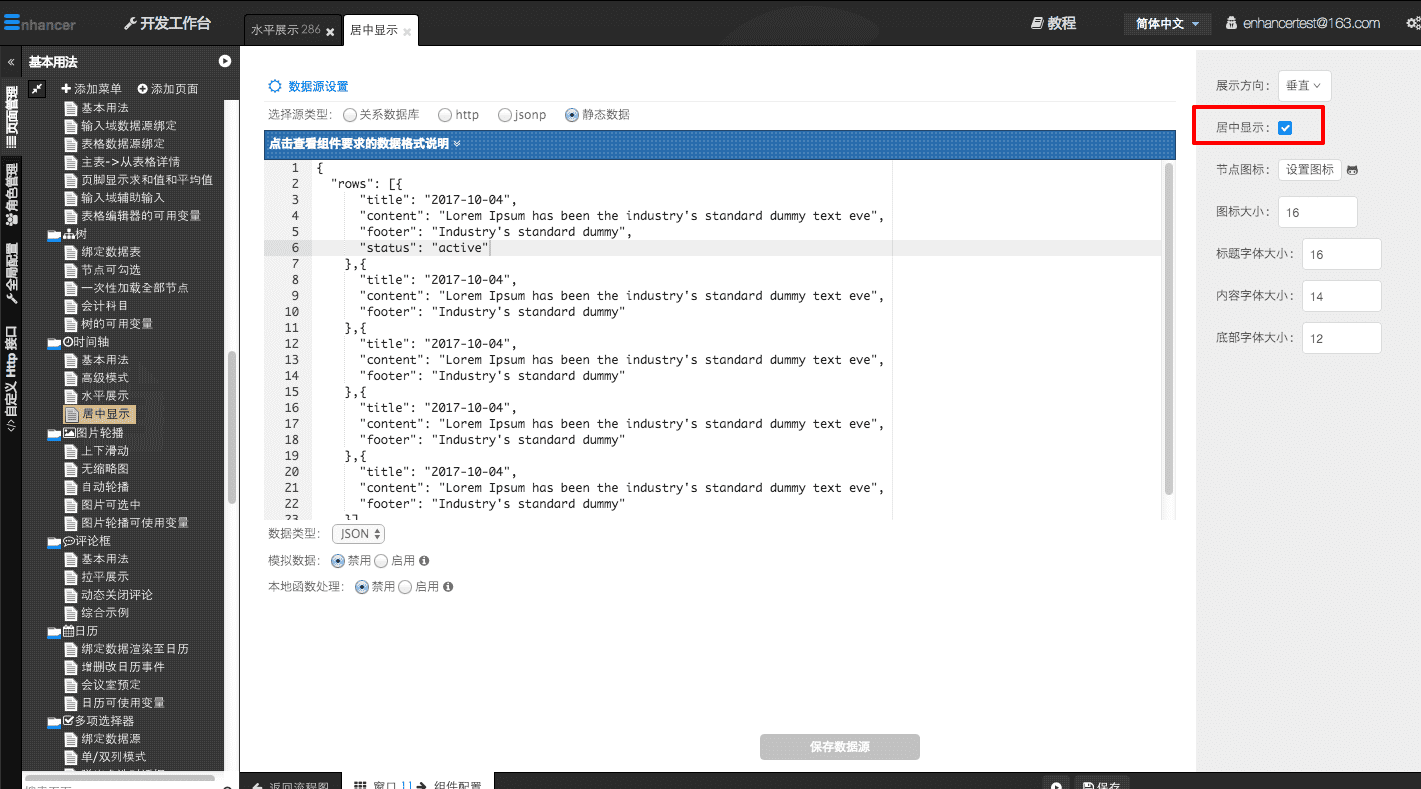Click the info icon next to 模拟数据 启用
The width and height of the screenshot is (1421, 789).
coord(424,561)
